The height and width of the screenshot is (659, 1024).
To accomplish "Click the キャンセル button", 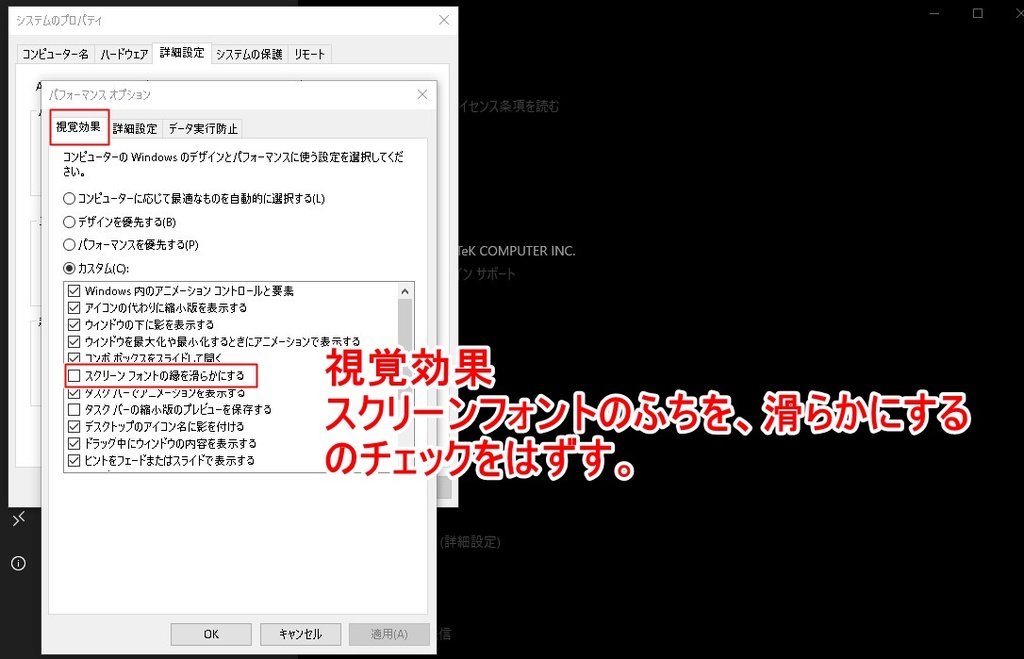I will (300, 634).
